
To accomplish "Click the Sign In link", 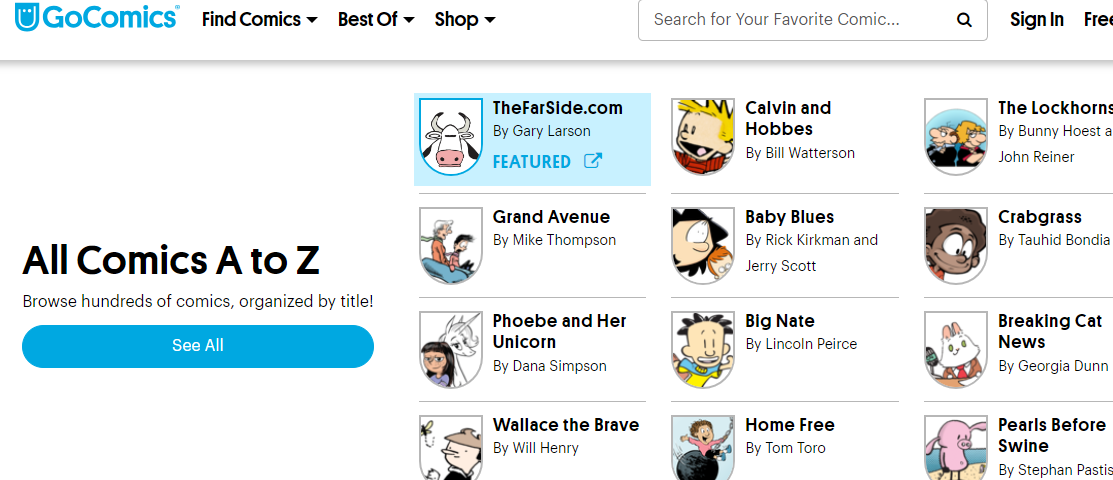I will click(1036, 19).
